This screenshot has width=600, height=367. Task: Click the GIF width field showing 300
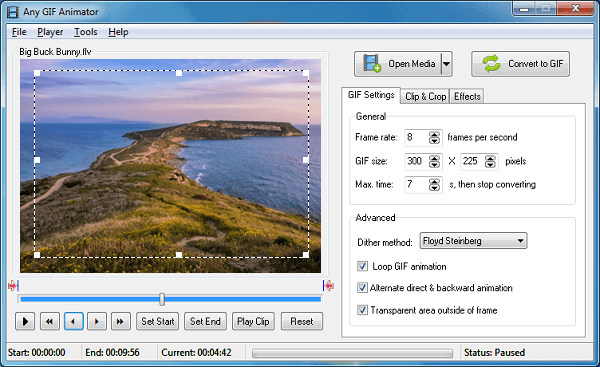point(417,161)
